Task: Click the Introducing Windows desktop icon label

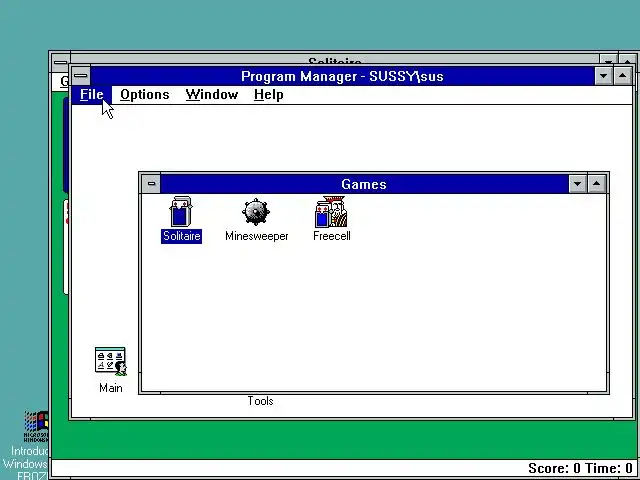Action: click(x=25, y=463)
